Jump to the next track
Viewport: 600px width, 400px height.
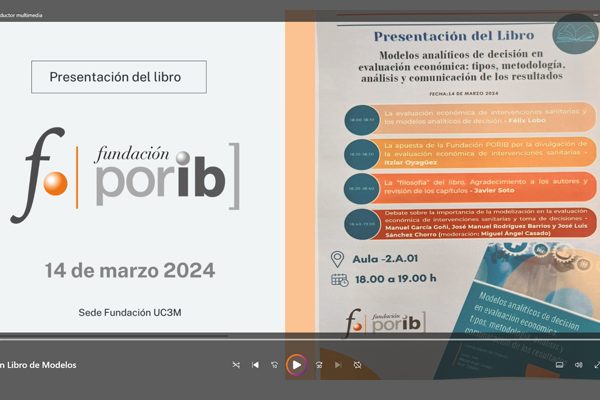coord(337,365)
